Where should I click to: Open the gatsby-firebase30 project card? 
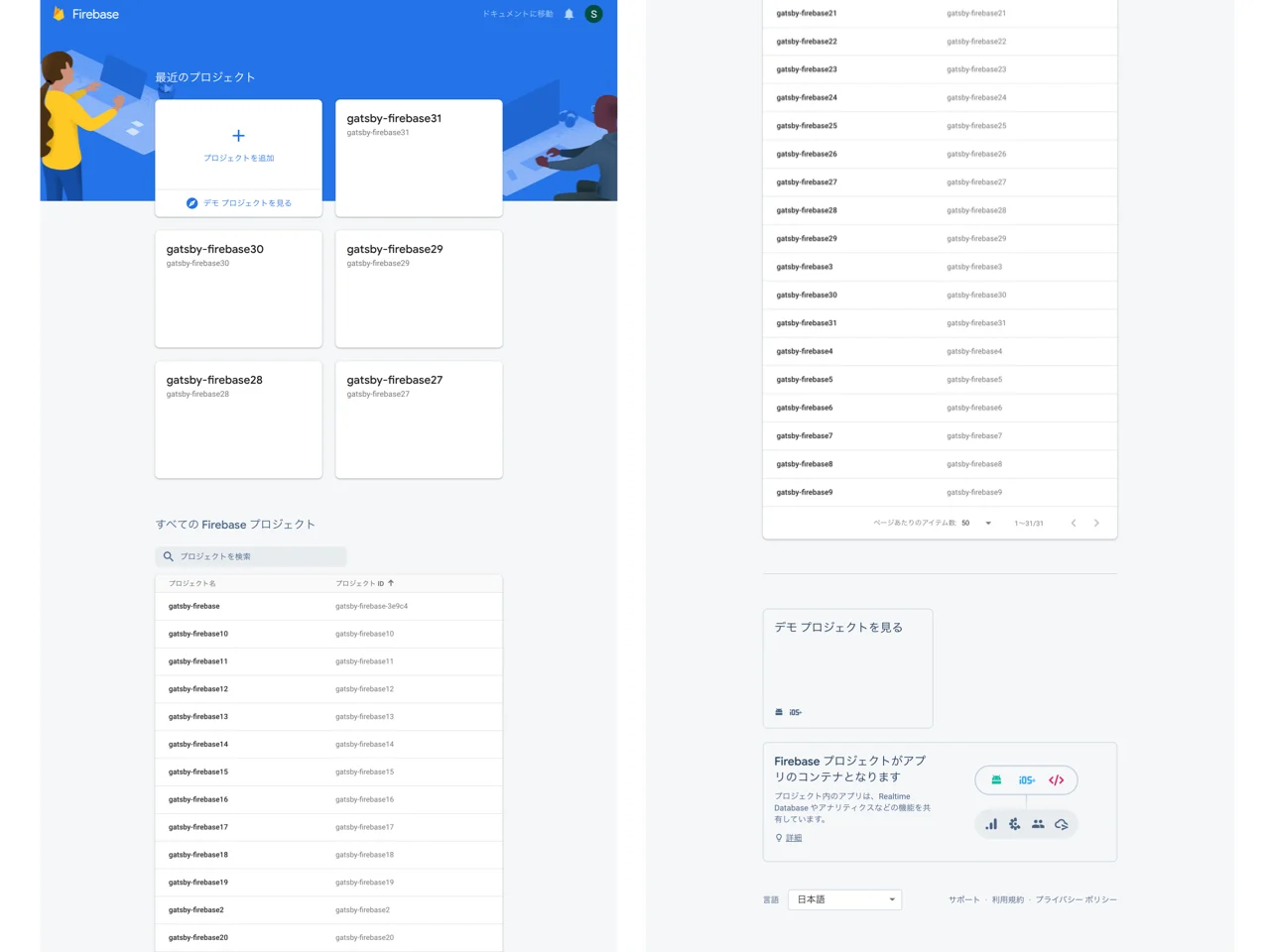point(238,289)
